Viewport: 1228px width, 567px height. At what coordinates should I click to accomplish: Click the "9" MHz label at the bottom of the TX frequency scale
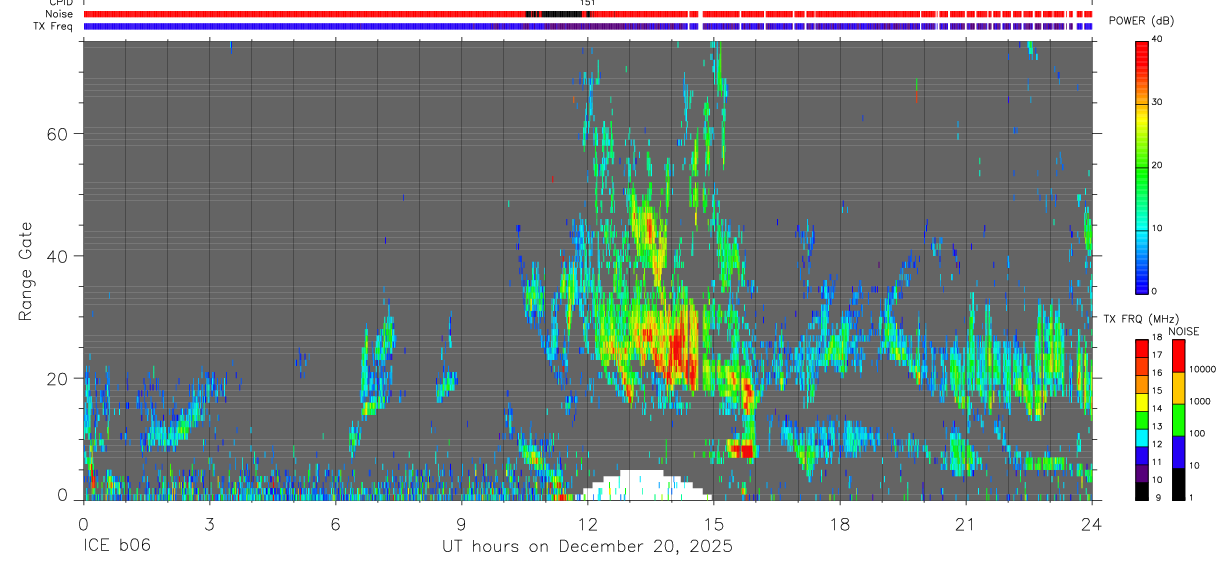click(x=1156, y=498)
